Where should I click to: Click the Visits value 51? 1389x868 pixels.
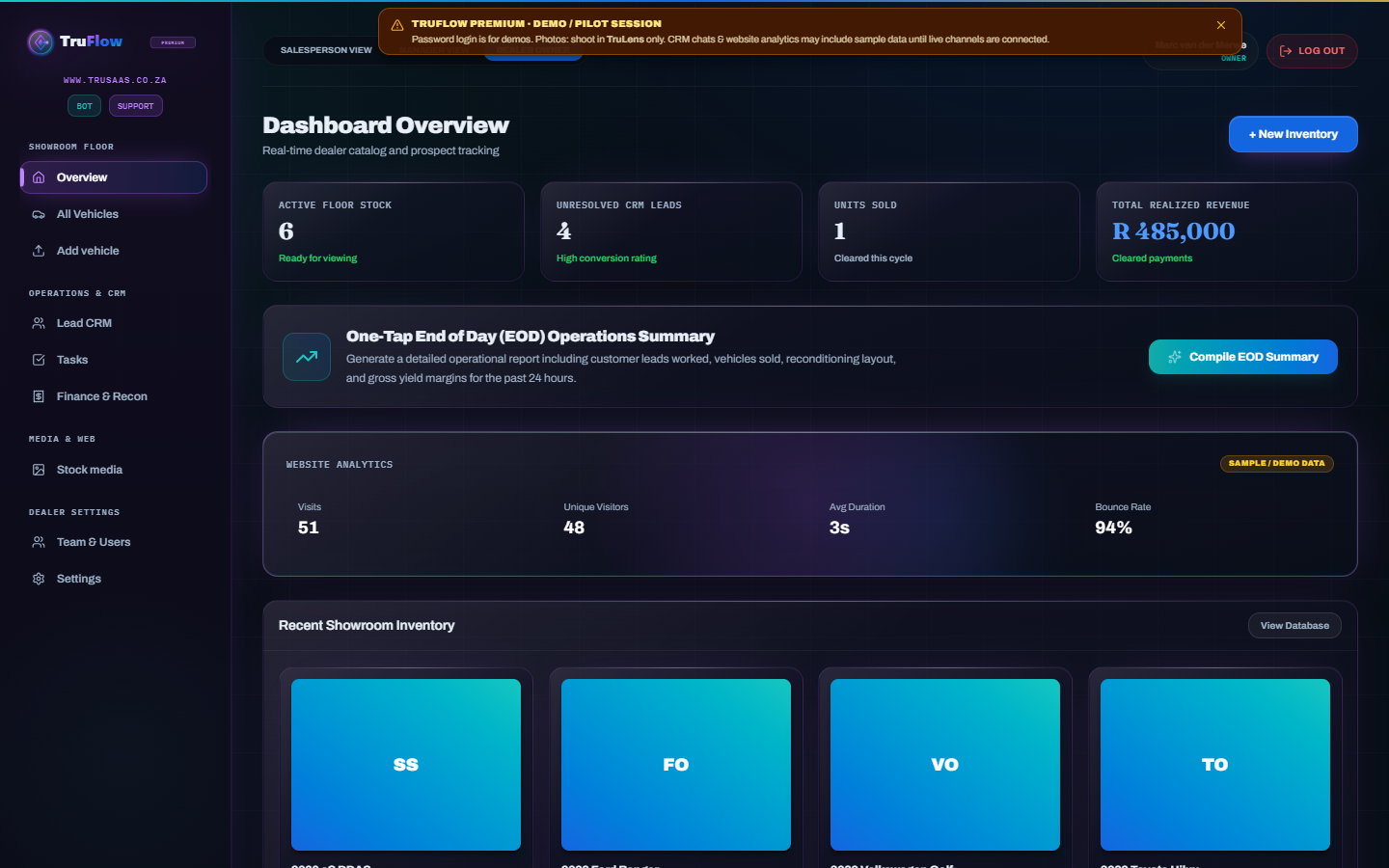pyautogui.click(x=309, y=528)
